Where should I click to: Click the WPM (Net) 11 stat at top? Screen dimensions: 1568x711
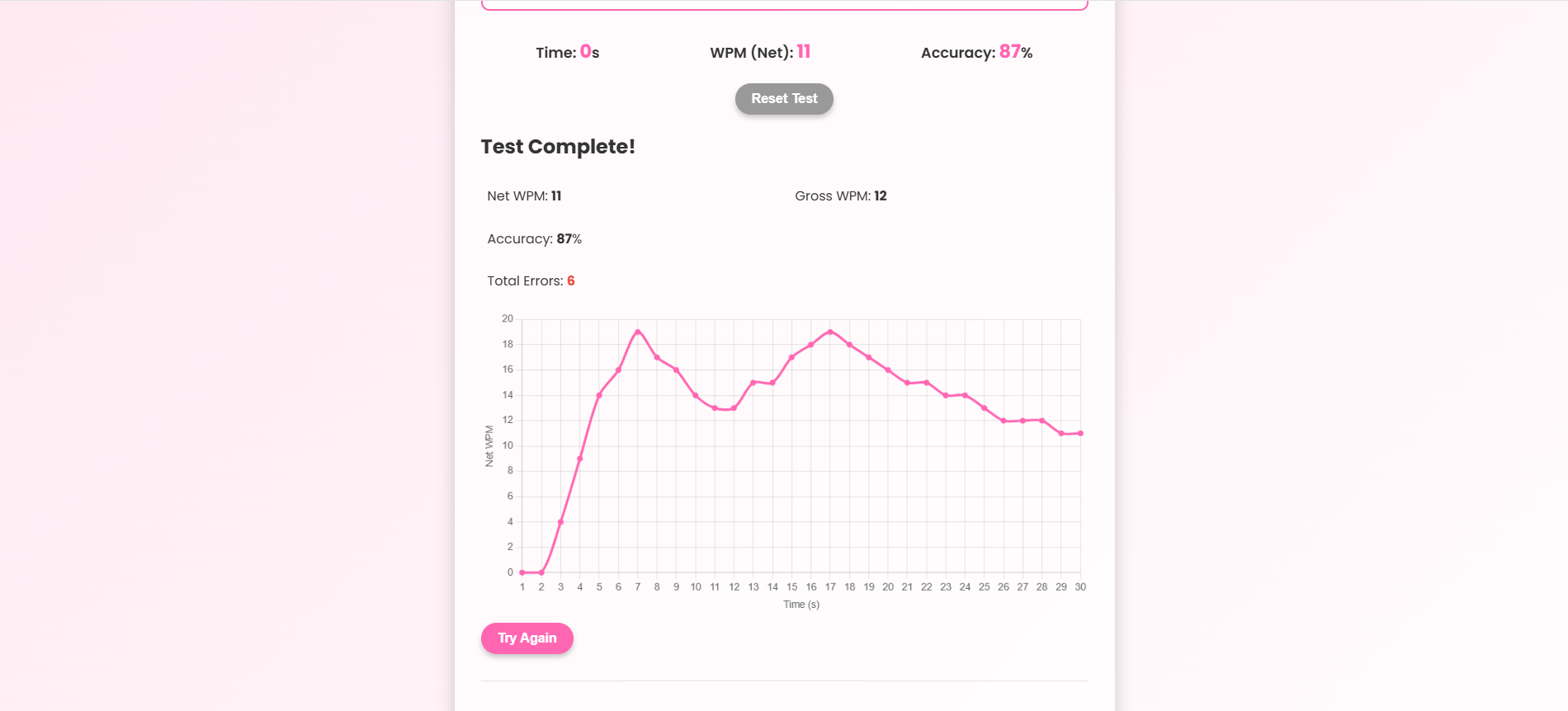(x=760, y=52)
